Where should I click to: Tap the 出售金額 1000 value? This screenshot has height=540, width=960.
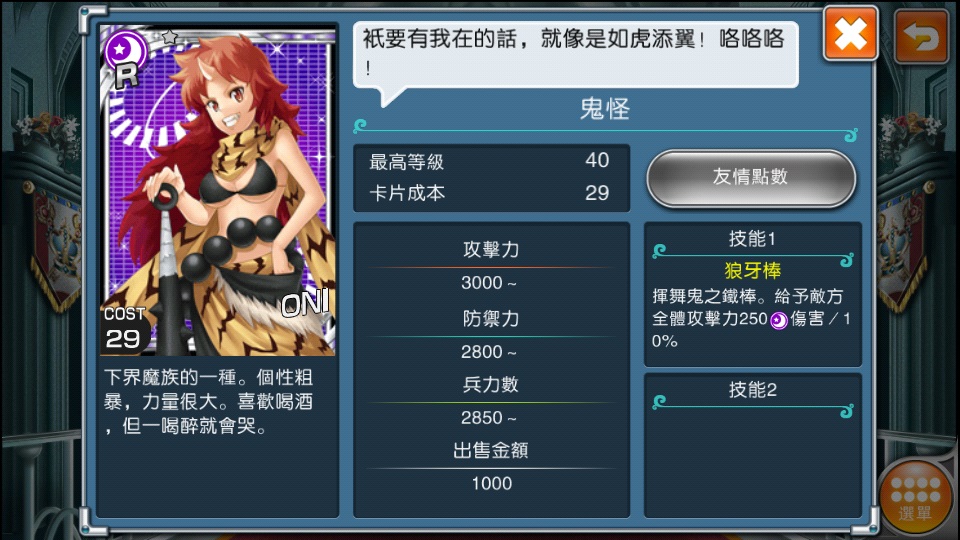point(492,484)
